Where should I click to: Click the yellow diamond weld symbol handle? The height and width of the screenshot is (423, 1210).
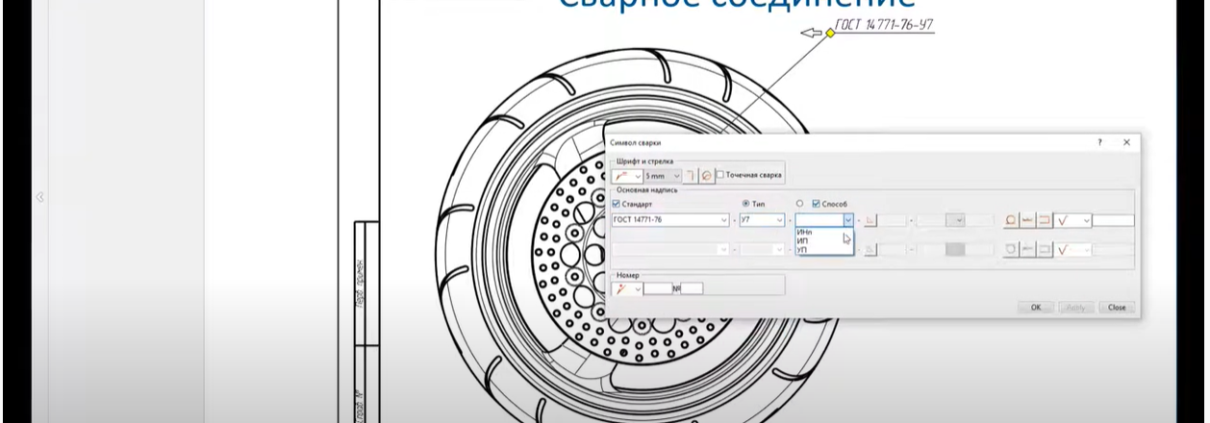pos(829,36)
